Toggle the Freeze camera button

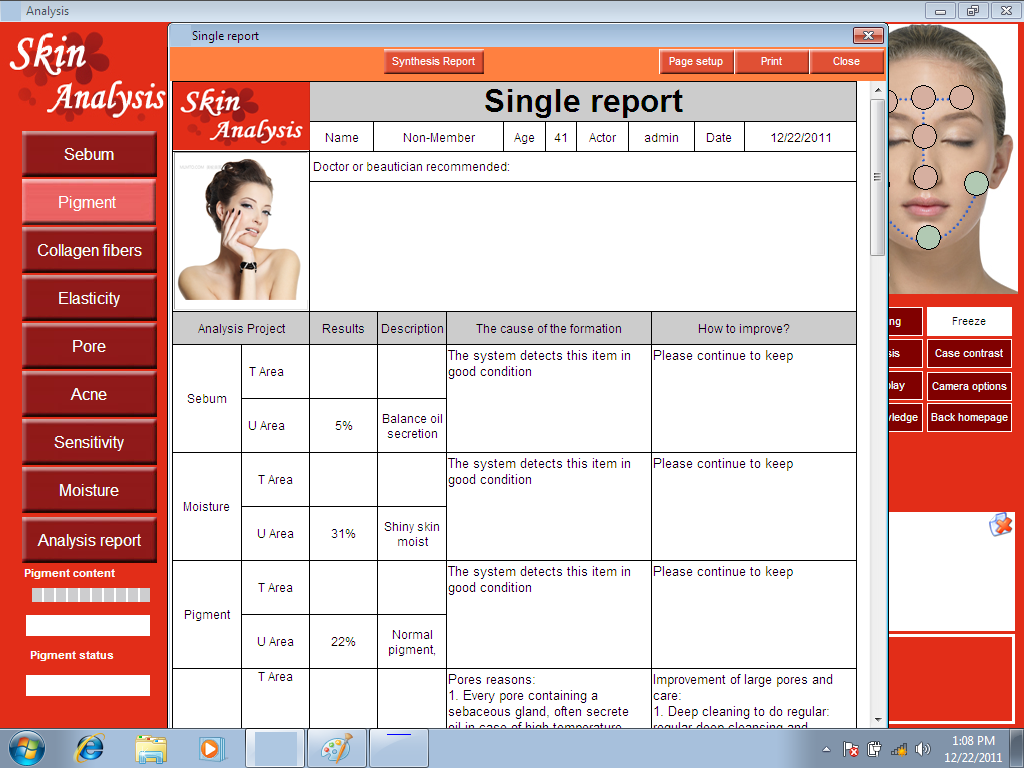click(x=968, y=322)
